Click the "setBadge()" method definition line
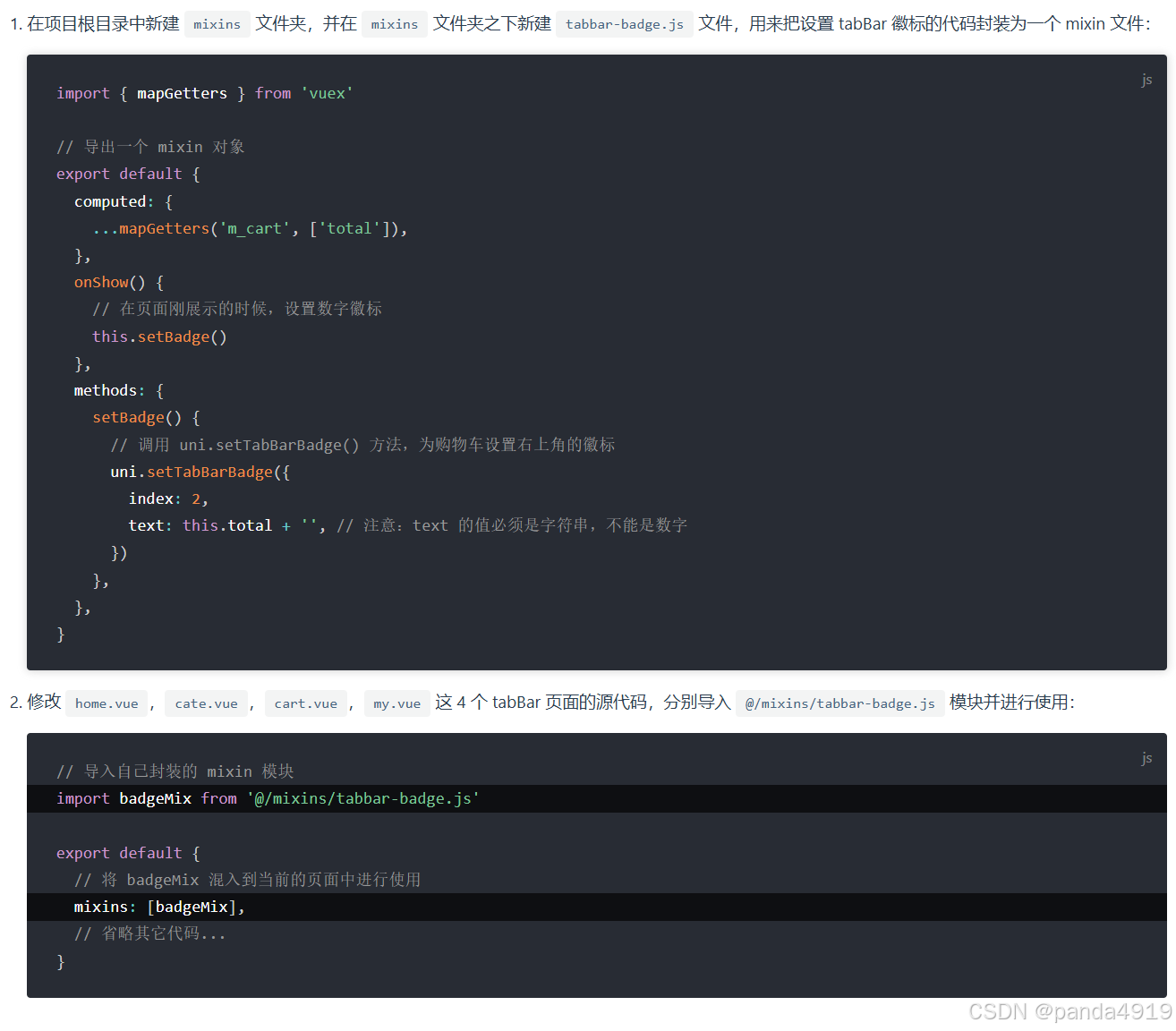This screenshot has height=1031, width=1176. 145,417
